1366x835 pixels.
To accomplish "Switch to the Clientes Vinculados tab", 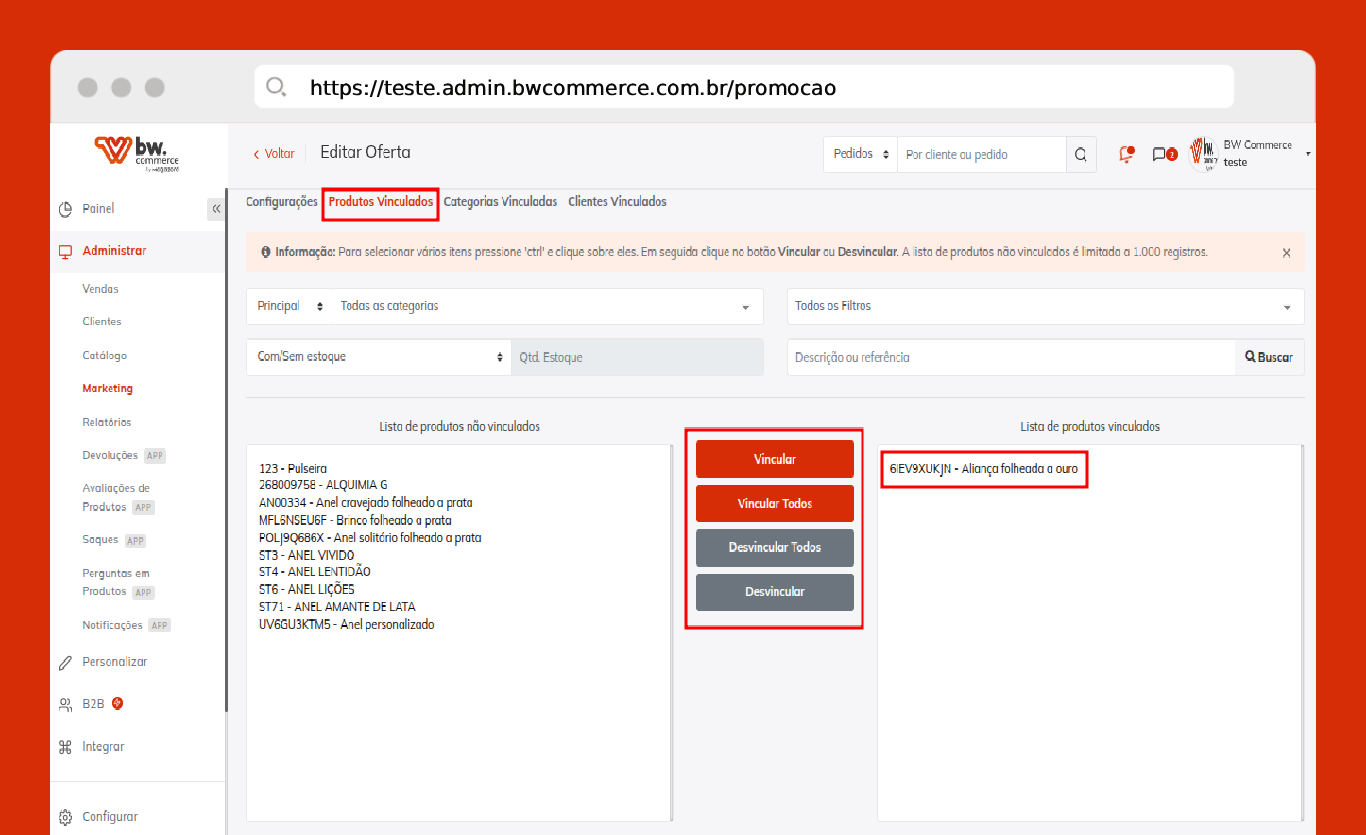I will point(617,202).
